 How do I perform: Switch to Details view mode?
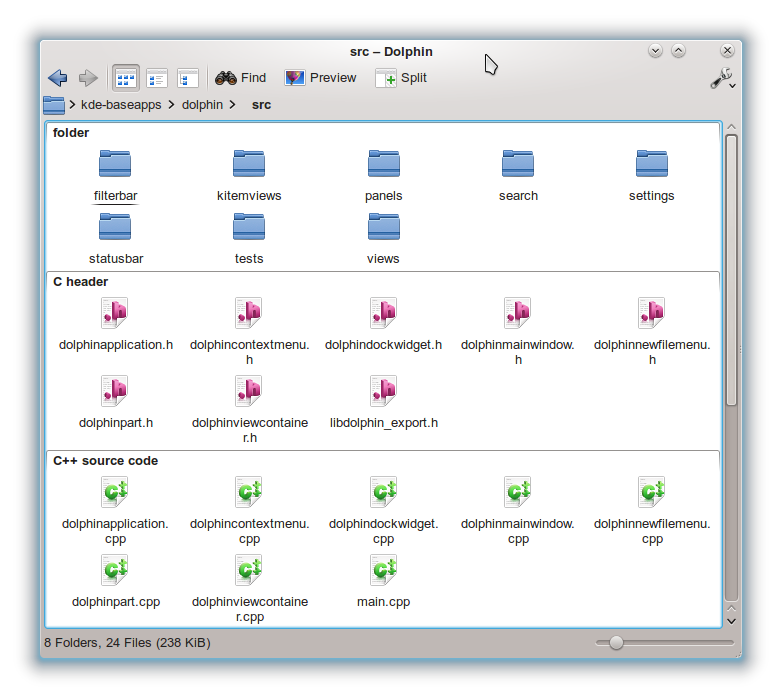(x=188, y=78)
